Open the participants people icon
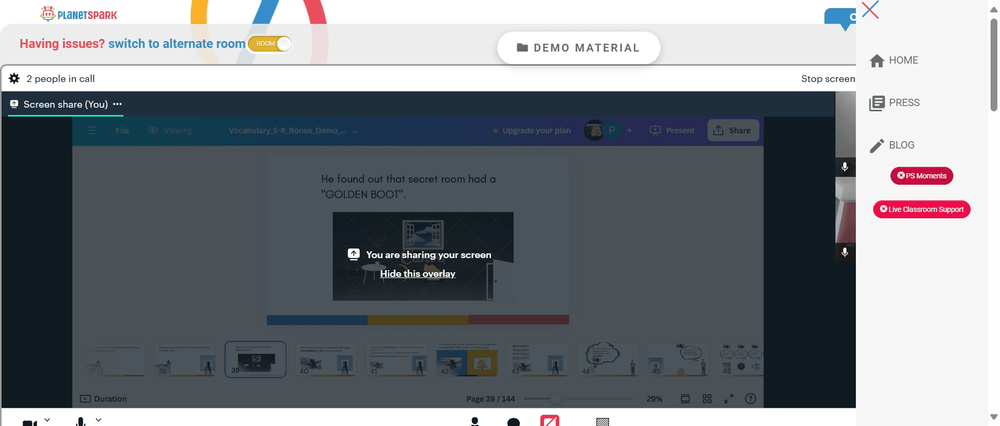This screenshot has height=426, width=1000. [x=474, y=422]
